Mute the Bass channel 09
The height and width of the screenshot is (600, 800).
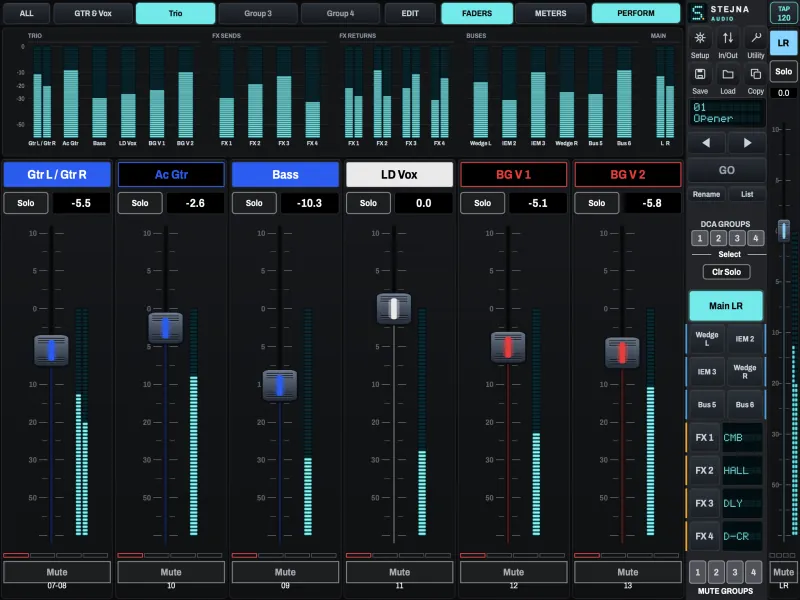tap(285, 572)
